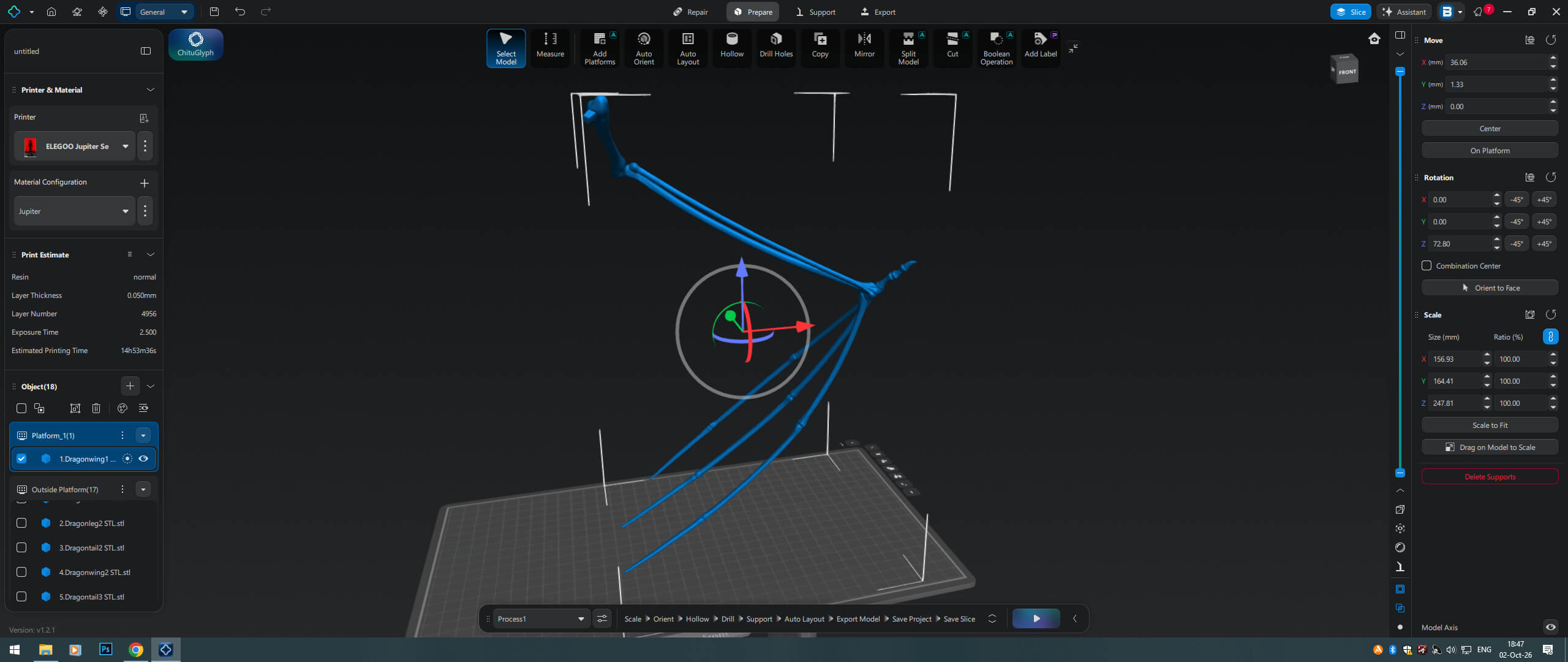Click the save project icon
This screenshot has height=662, width=1568.
point(214,12)
